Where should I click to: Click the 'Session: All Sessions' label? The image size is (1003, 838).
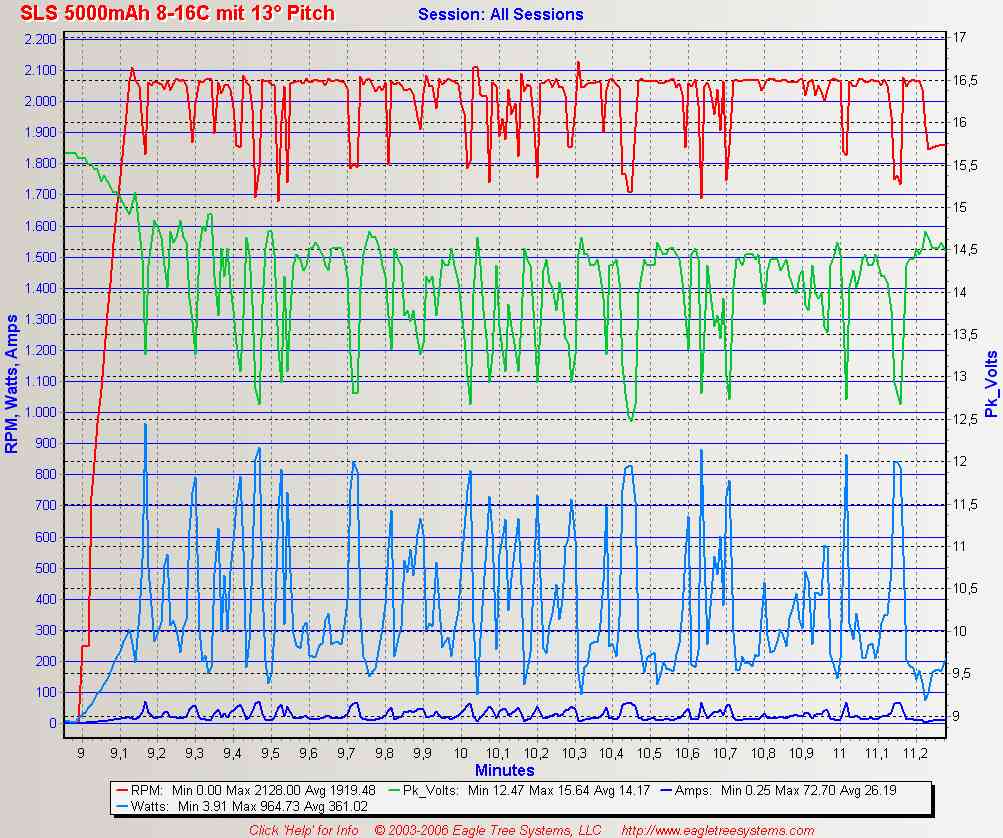[x=500, y=14]
